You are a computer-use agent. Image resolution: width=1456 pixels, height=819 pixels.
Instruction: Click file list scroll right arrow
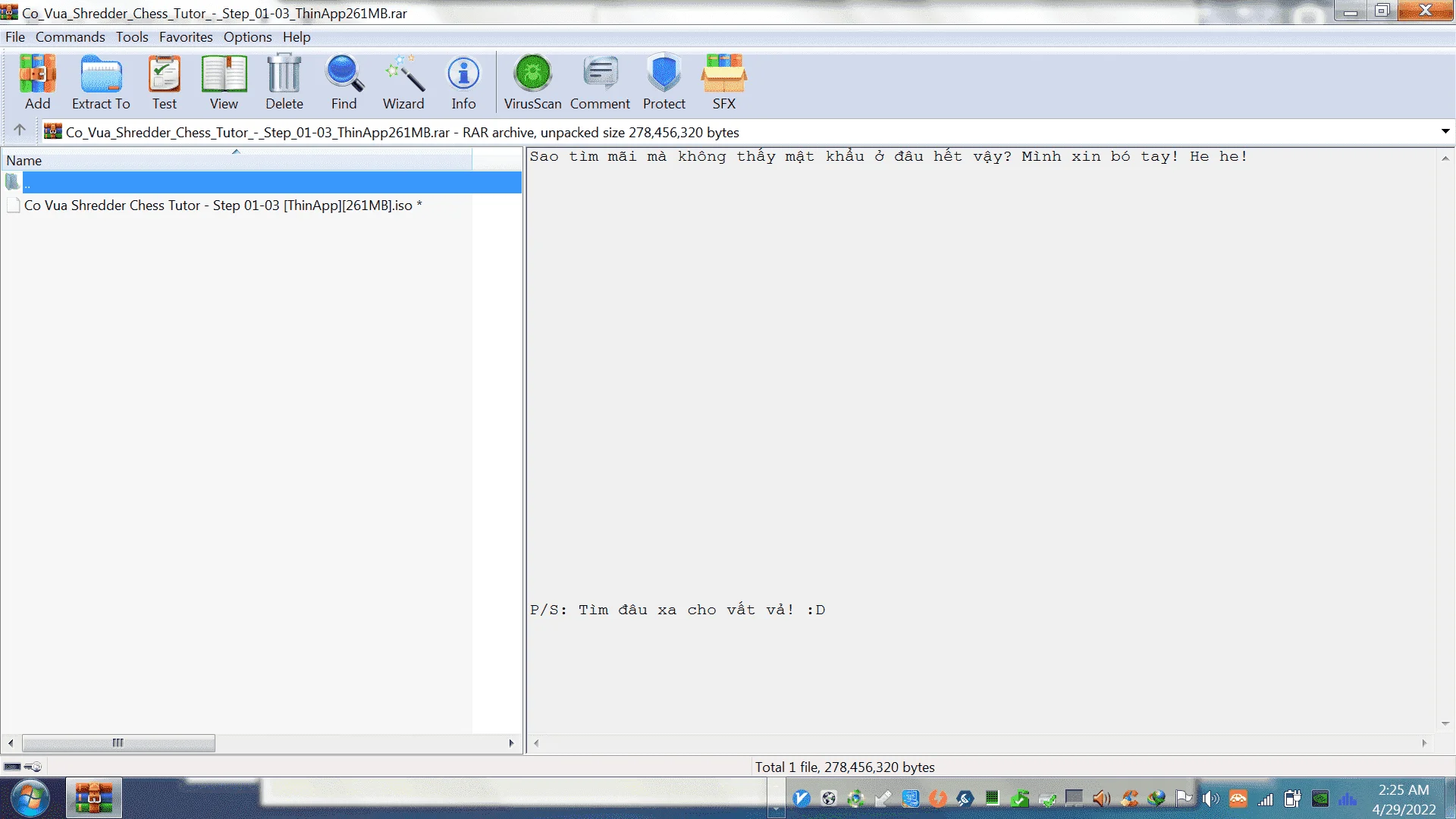click(511, 742)
